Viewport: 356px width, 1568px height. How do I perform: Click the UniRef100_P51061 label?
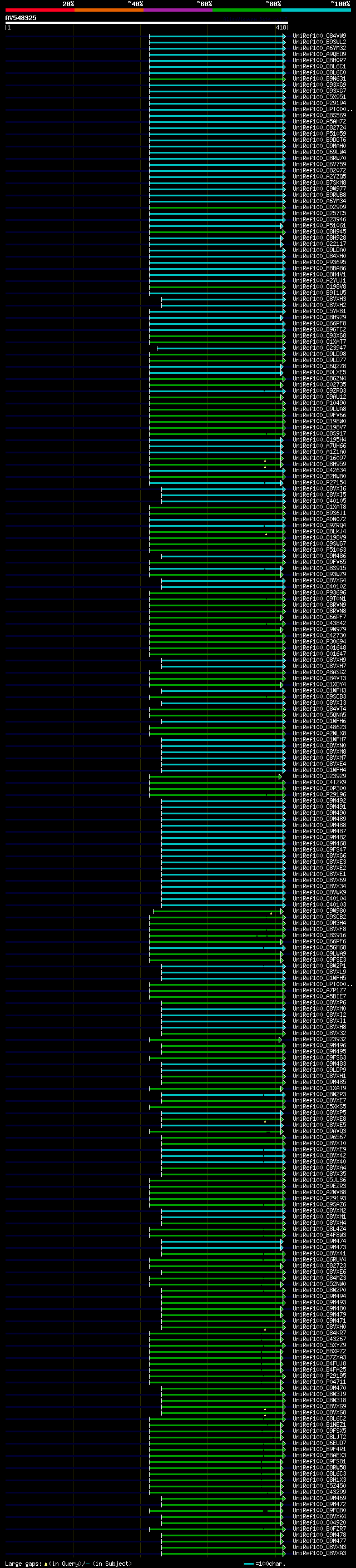pos(319,226)
